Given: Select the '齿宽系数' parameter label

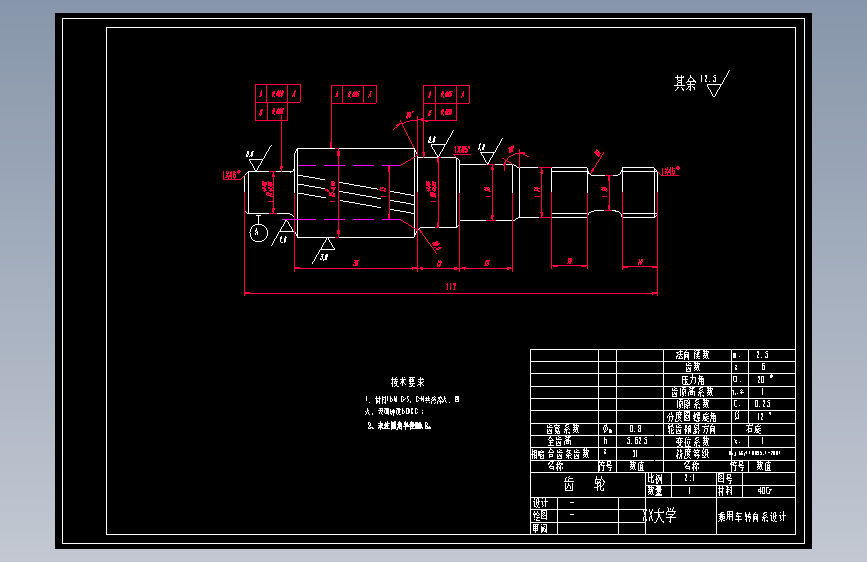Looking at the screenshot, I should tap(563, 429).
